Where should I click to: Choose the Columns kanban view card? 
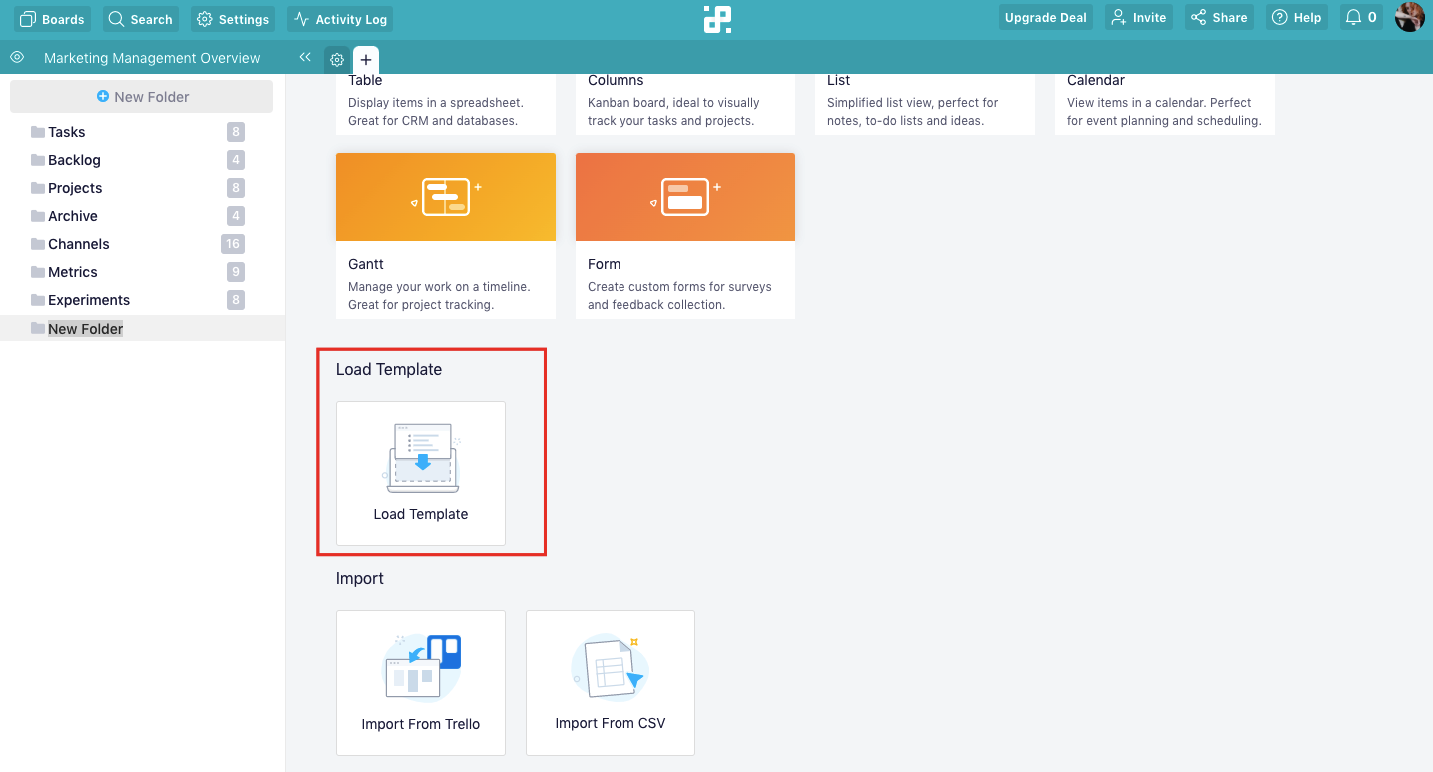point(685,104)
